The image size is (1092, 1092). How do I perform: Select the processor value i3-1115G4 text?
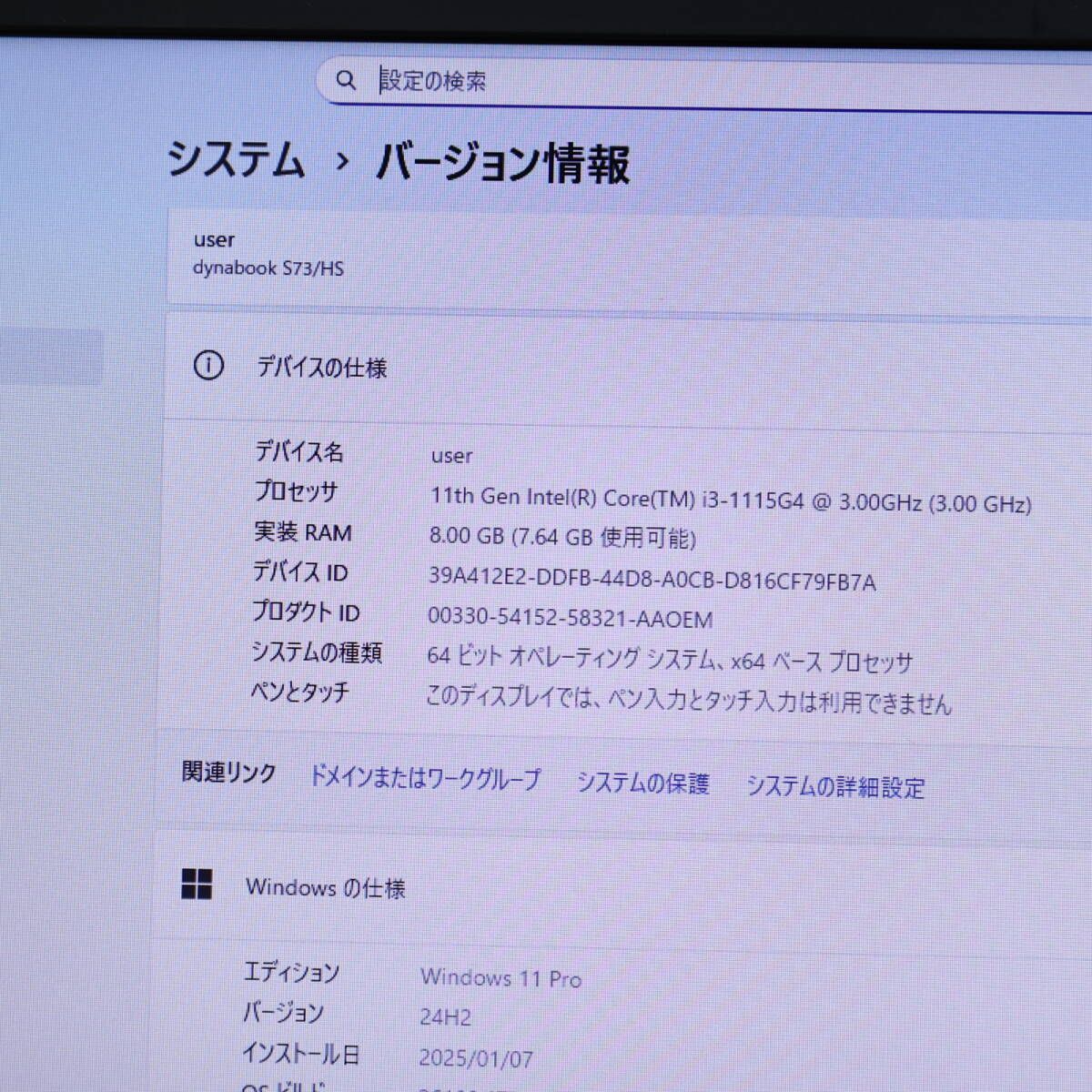(x=731, y=501)
